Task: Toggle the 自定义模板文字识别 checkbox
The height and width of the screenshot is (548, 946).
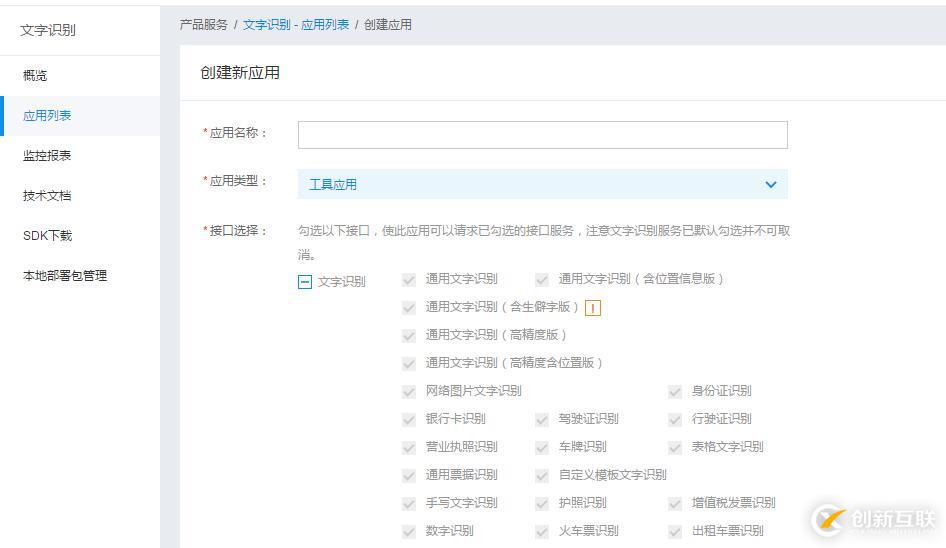Action: (542, 476)
